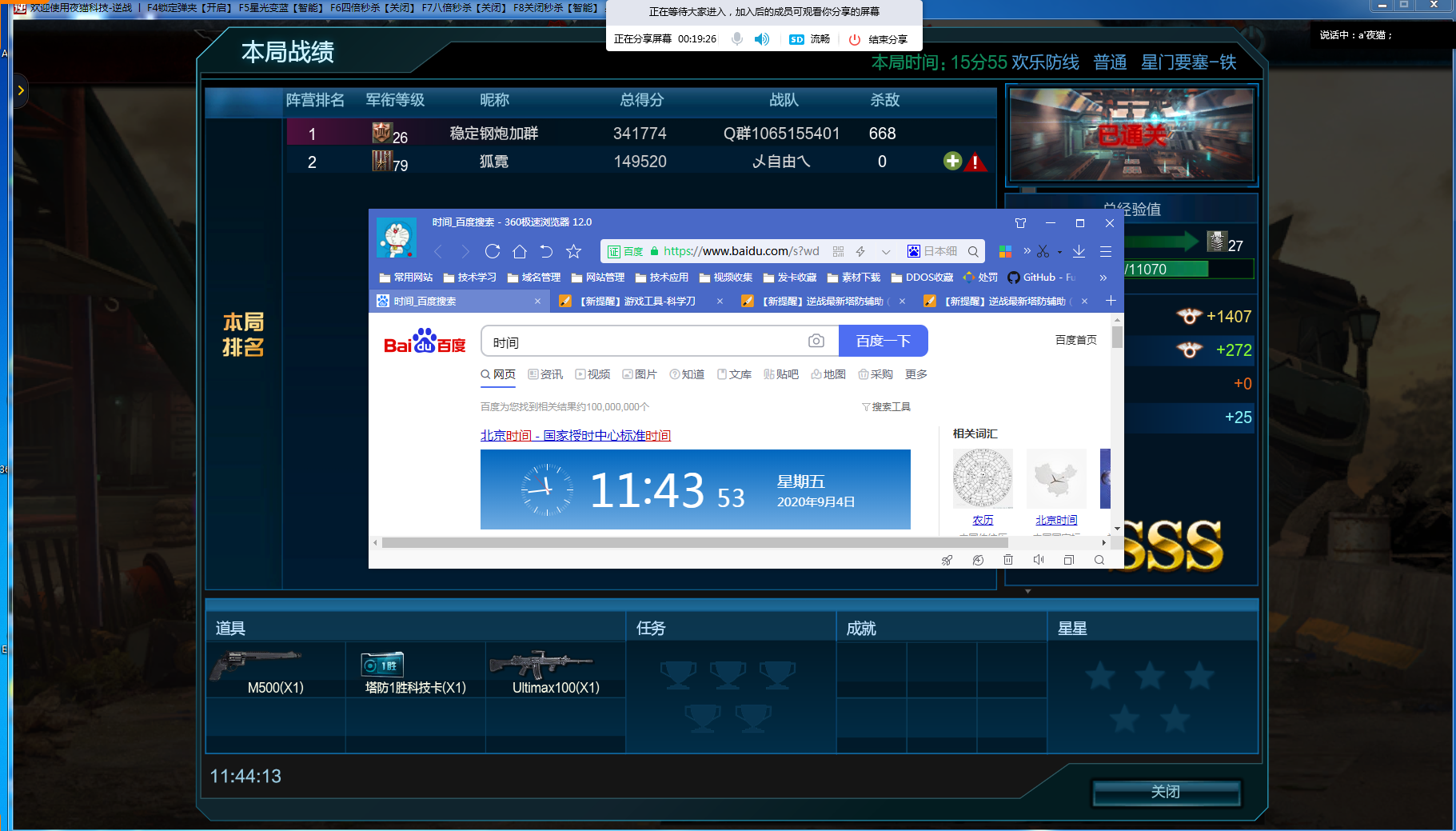Image resolution: width=1456 pixels, height=831 pixels.
Task: Open the browser downloads icon
Action: coord(1079,251)
